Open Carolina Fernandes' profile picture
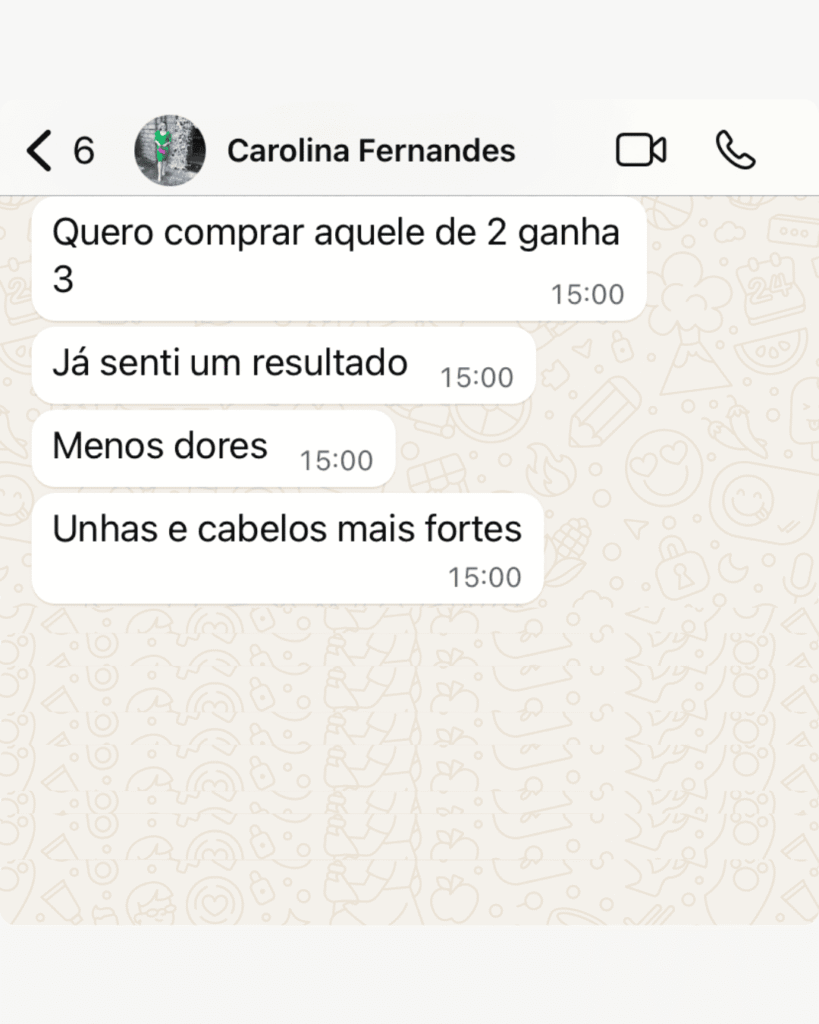 pos(170,150)
